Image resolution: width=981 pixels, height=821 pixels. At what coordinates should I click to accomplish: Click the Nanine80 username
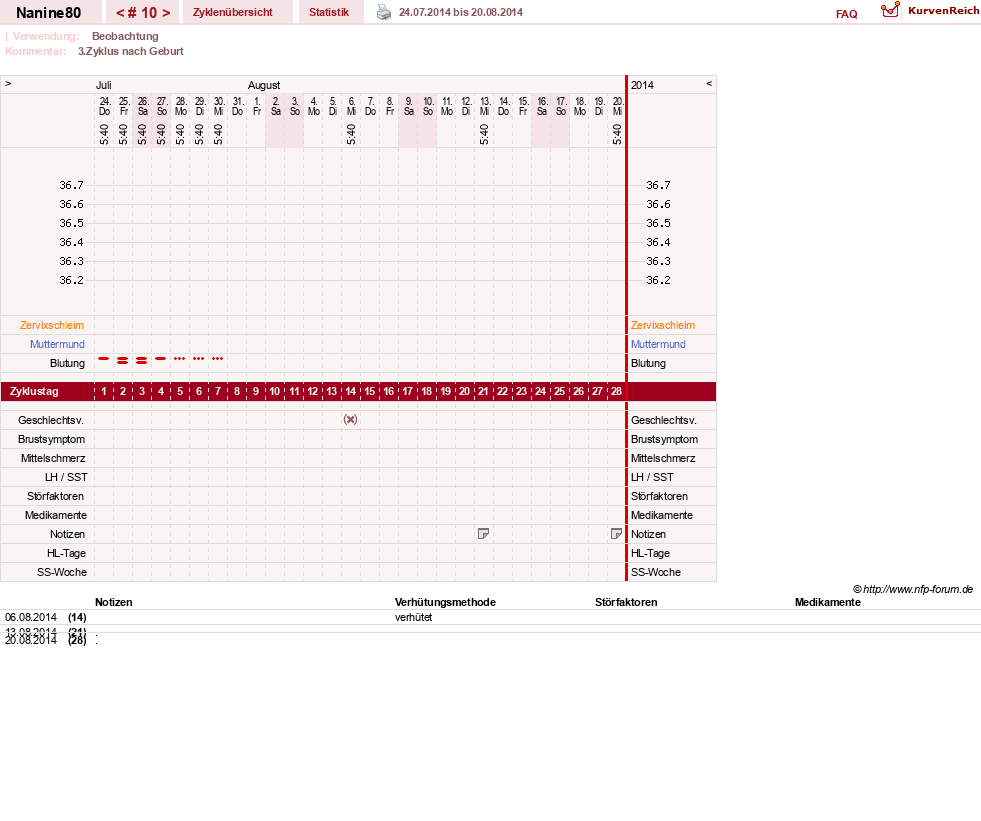pos(48,13)
